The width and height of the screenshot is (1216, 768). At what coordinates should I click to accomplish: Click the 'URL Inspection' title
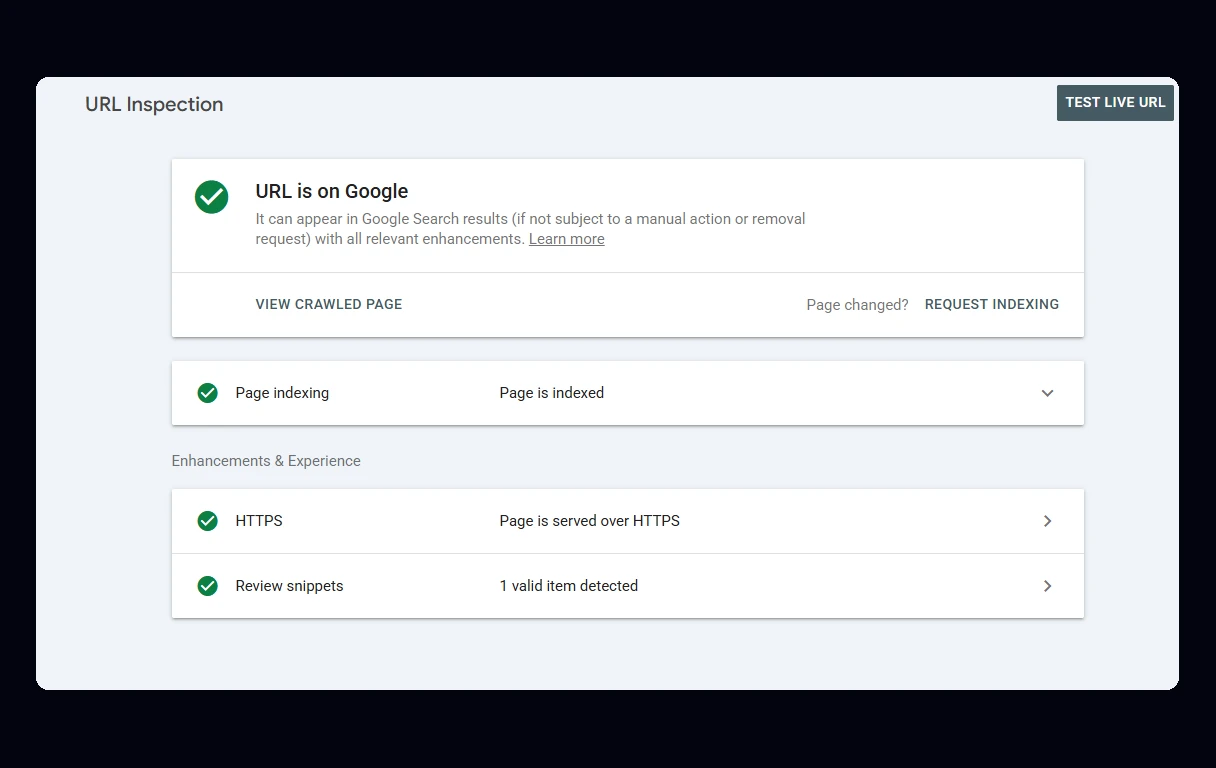[154, 104]
